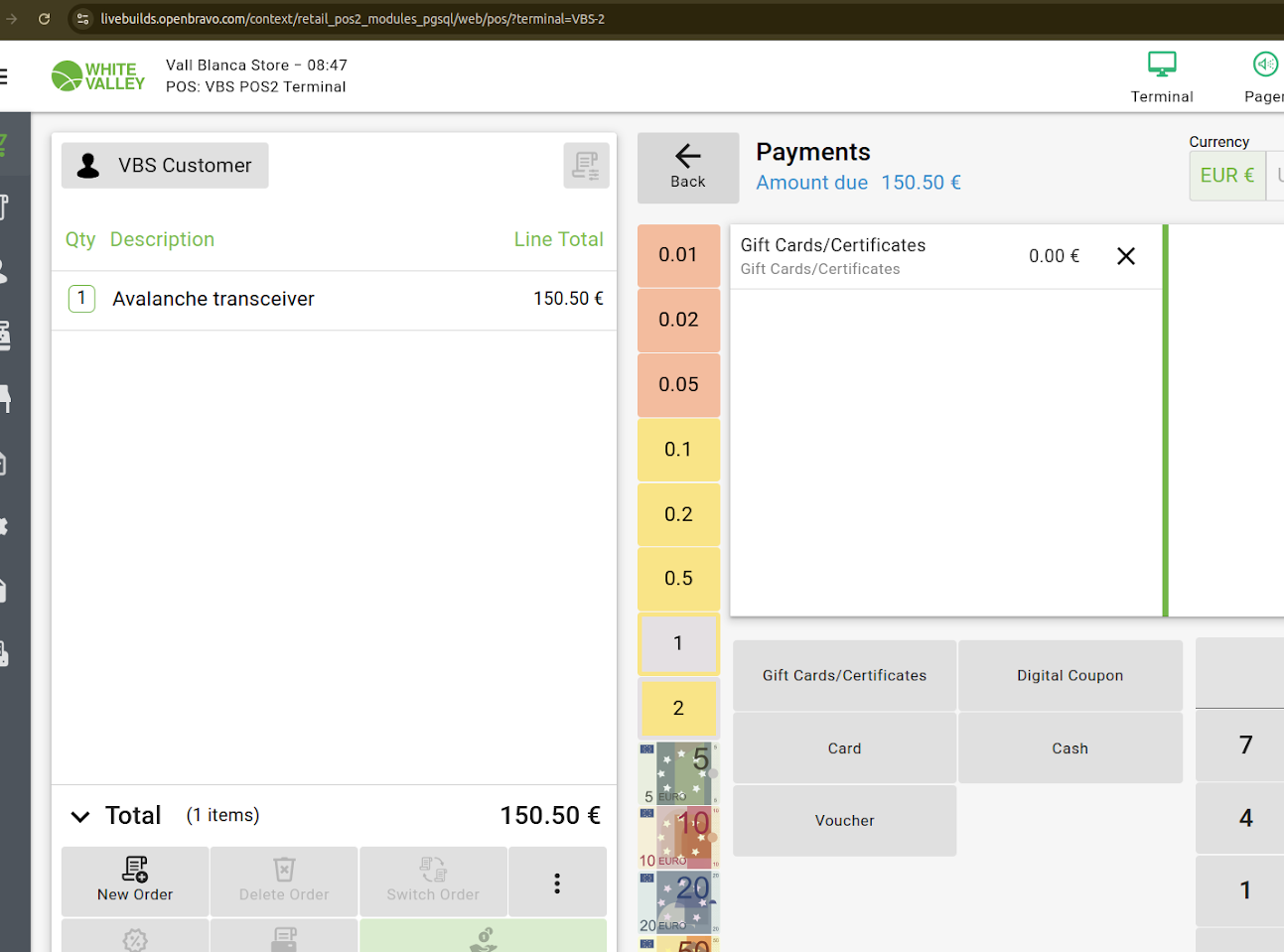
Task: Select Voucher payment method
Action: pyautogui.click(x=844, y=821)
